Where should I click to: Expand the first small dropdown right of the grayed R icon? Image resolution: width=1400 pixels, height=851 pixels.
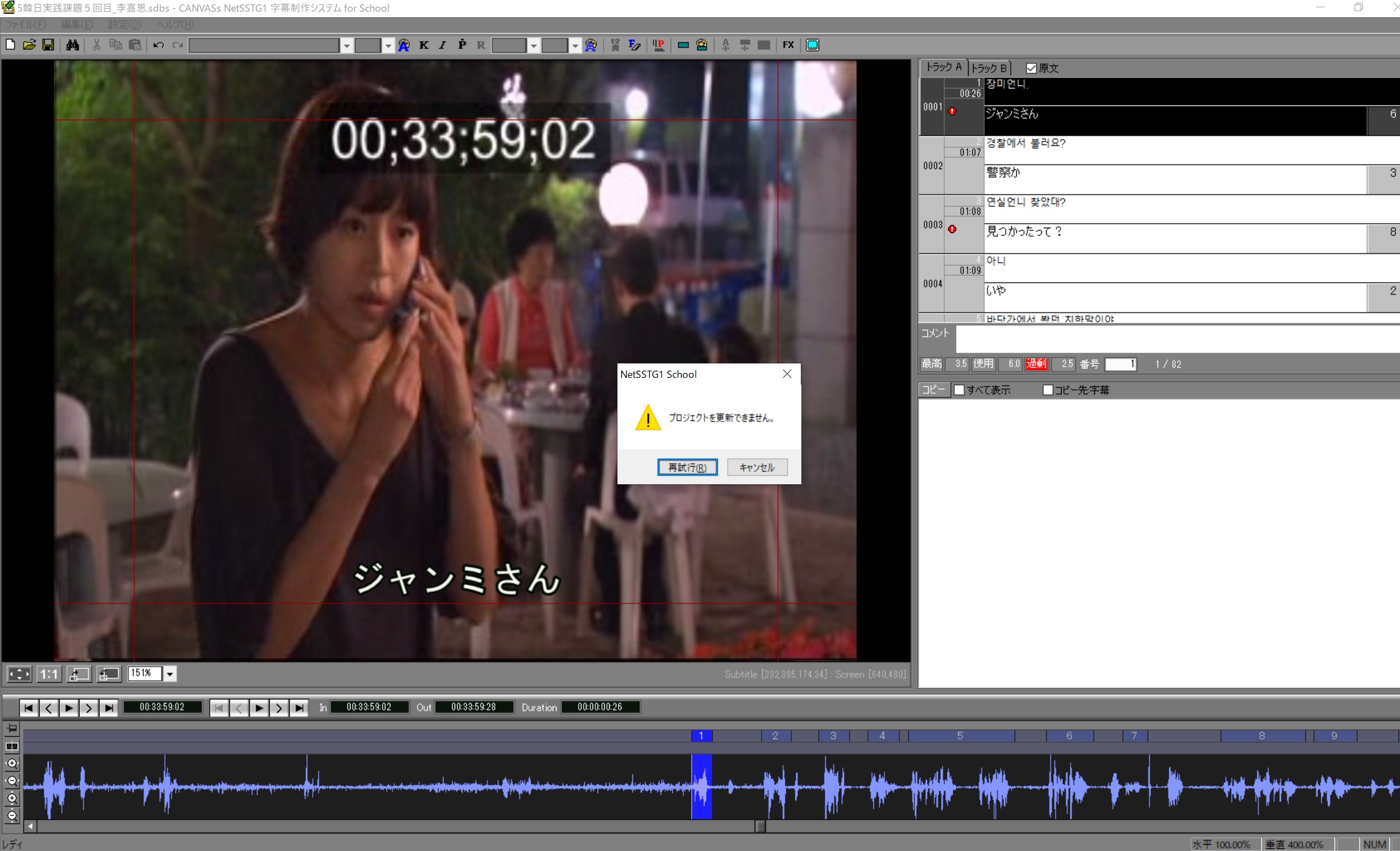(533, 45)
